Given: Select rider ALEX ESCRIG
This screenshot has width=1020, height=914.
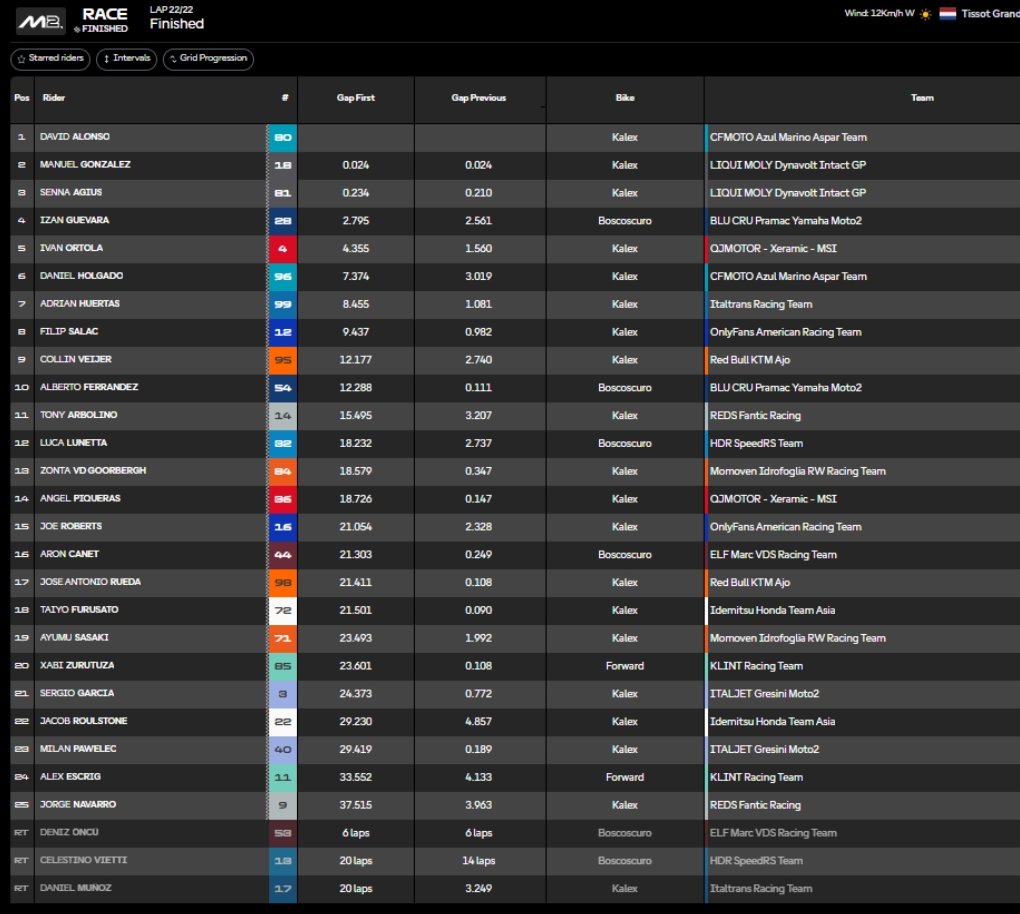Looking at the screenshot, I should pos(70,777).
